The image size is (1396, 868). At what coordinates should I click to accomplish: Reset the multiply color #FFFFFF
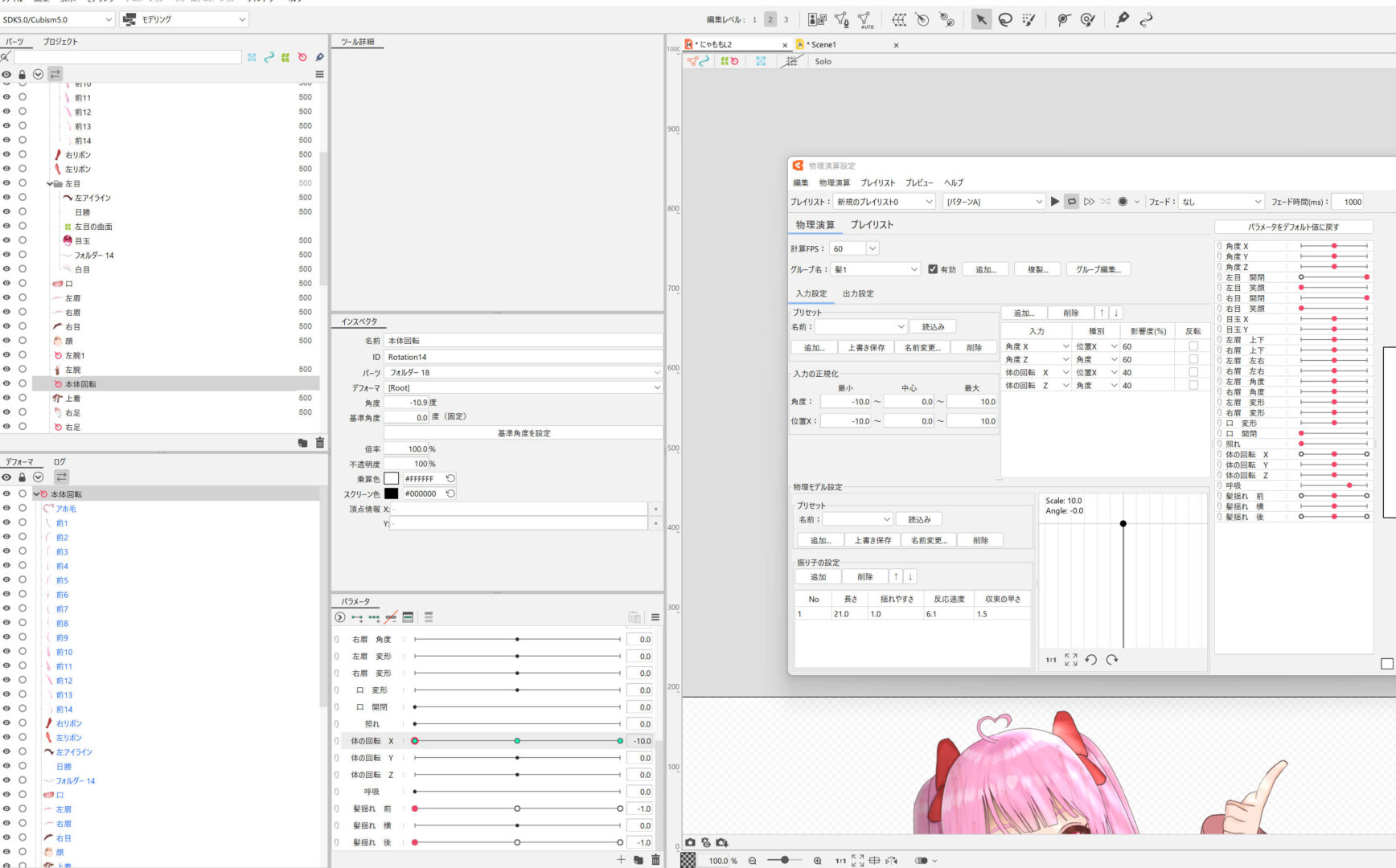pyautogui.click(x=450, y=478)
